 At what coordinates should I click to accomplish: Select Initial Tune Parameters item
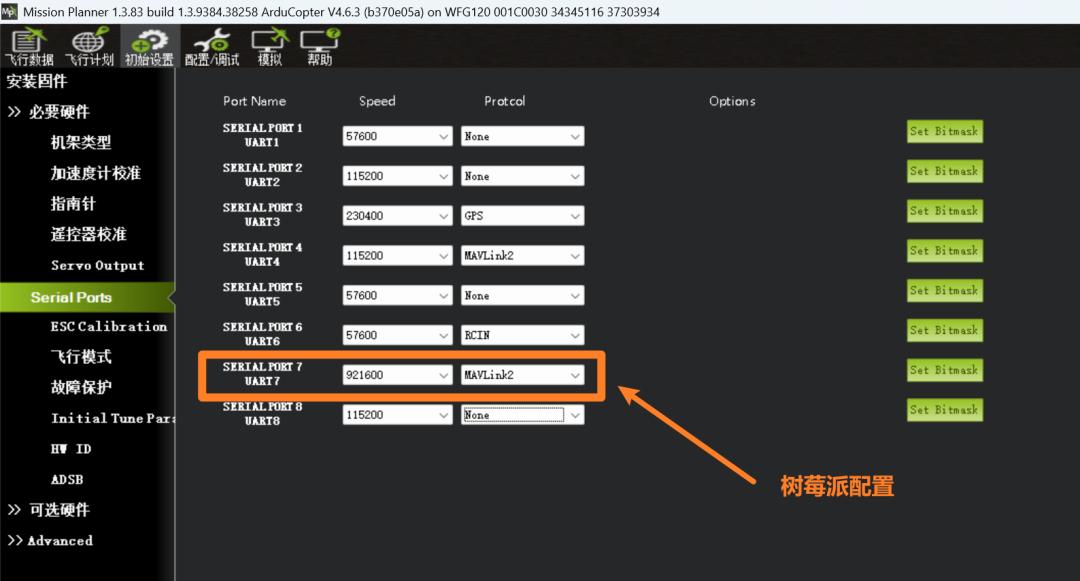click(112, 418)
